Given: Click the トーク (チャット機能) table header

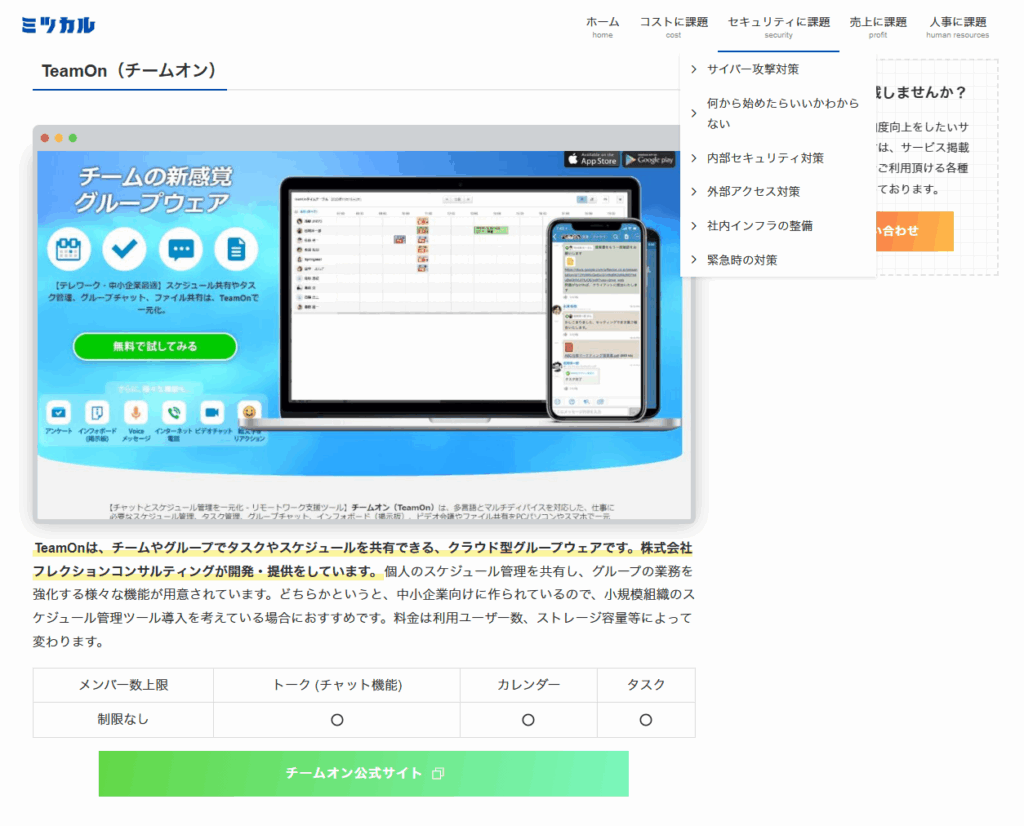Looking at the screenshot, I should (x=337, y=685).
